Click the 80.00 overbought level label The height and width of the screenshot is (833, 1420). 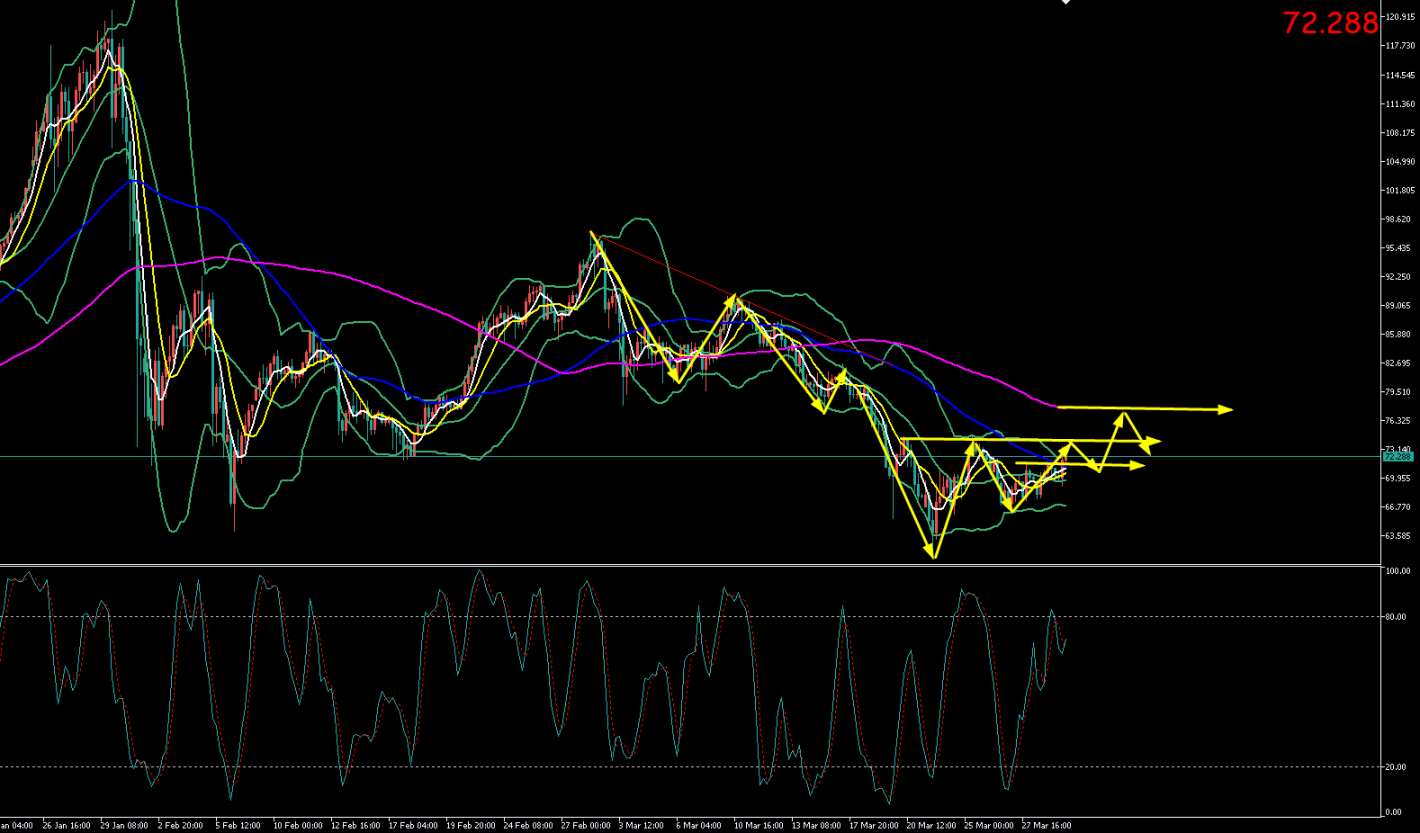pos(1396,617)
